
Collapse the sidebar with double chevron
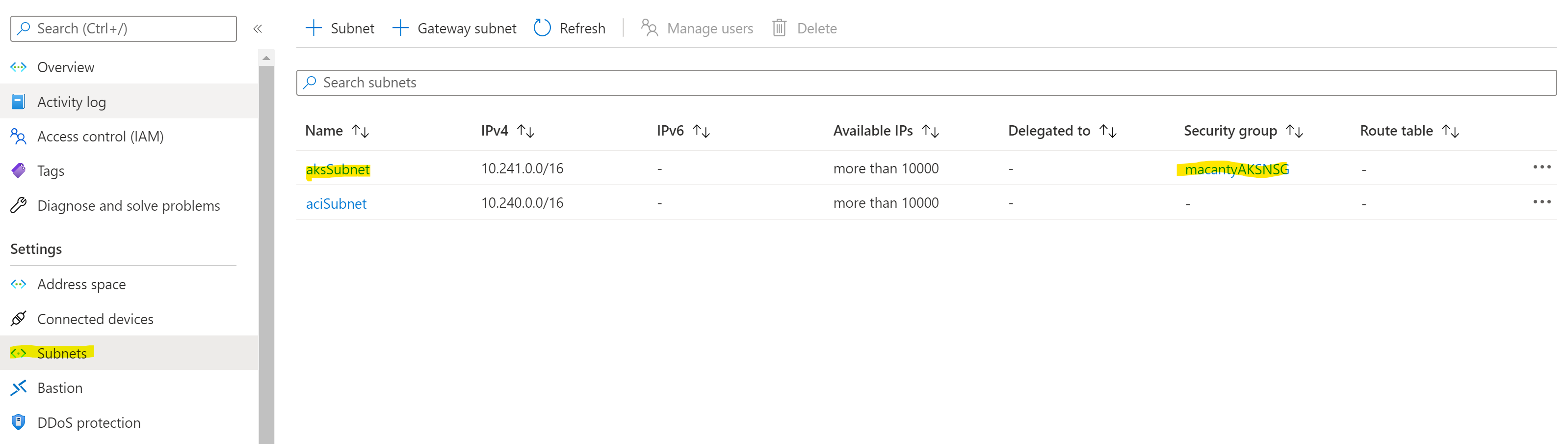coord(258,28)
